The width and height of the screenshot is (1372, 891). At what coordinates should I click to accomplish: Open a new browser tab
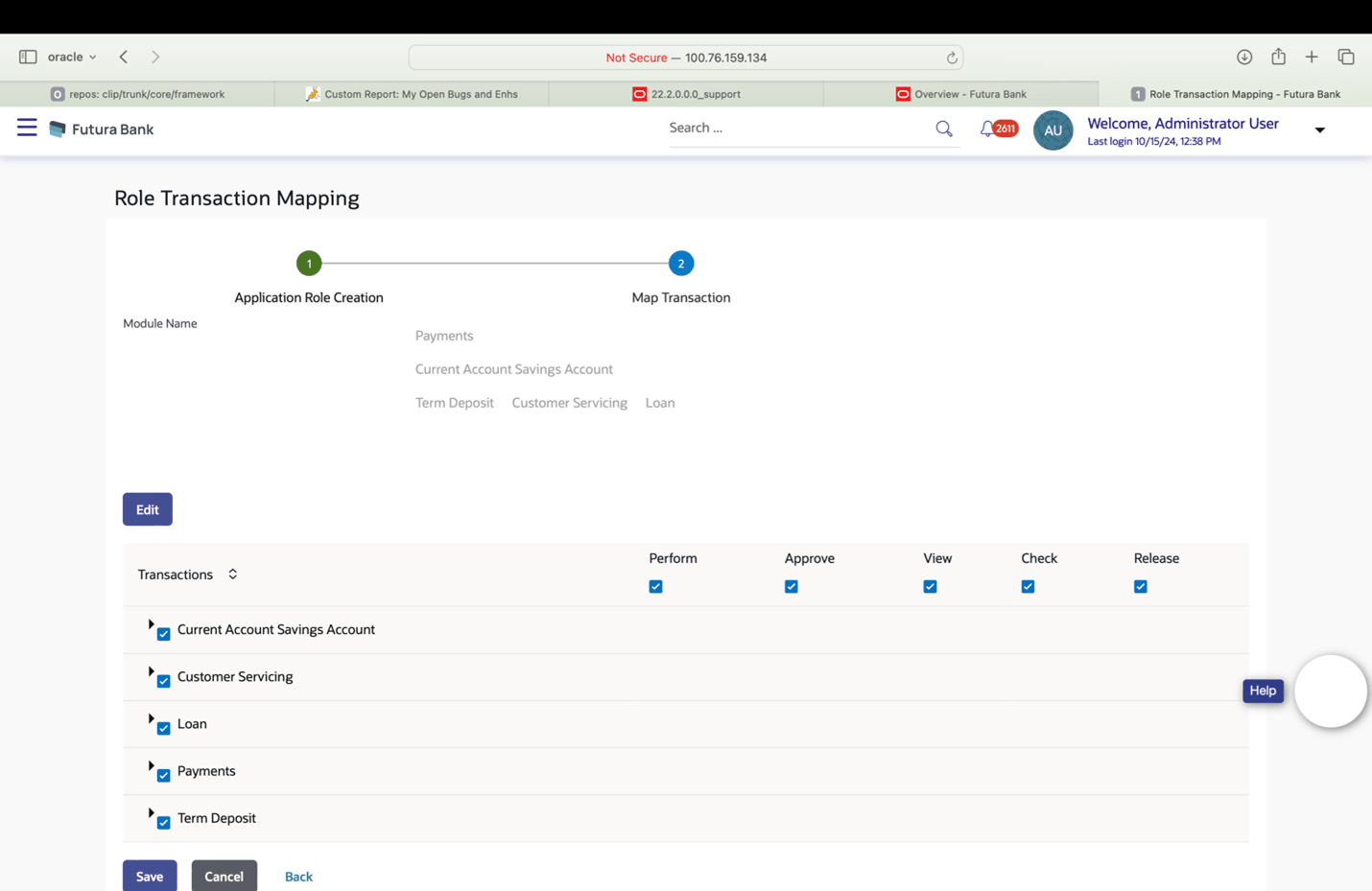pos(1312,58)
